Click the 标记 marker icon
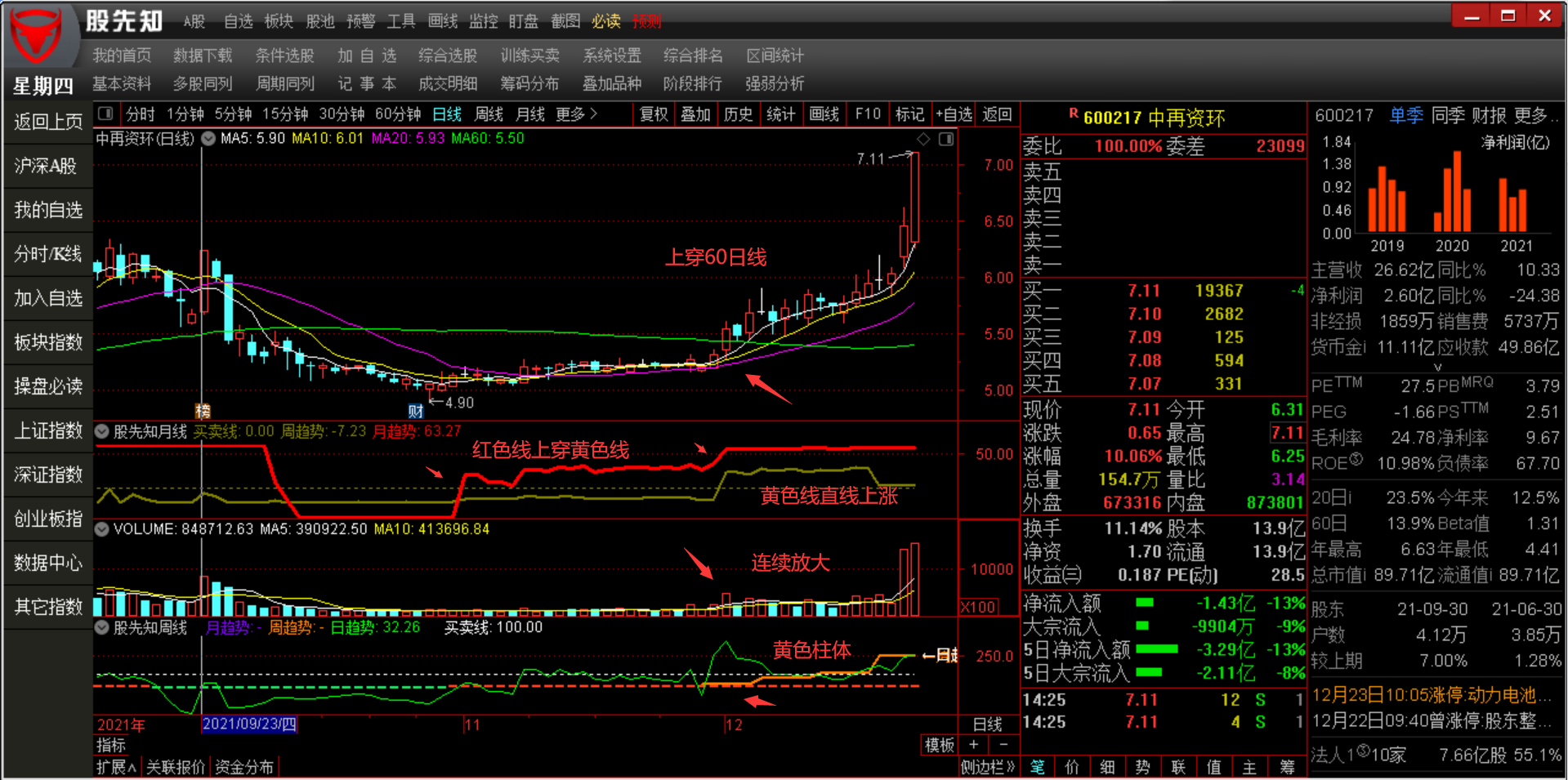1568x780 pixels. tap(909, 114)
